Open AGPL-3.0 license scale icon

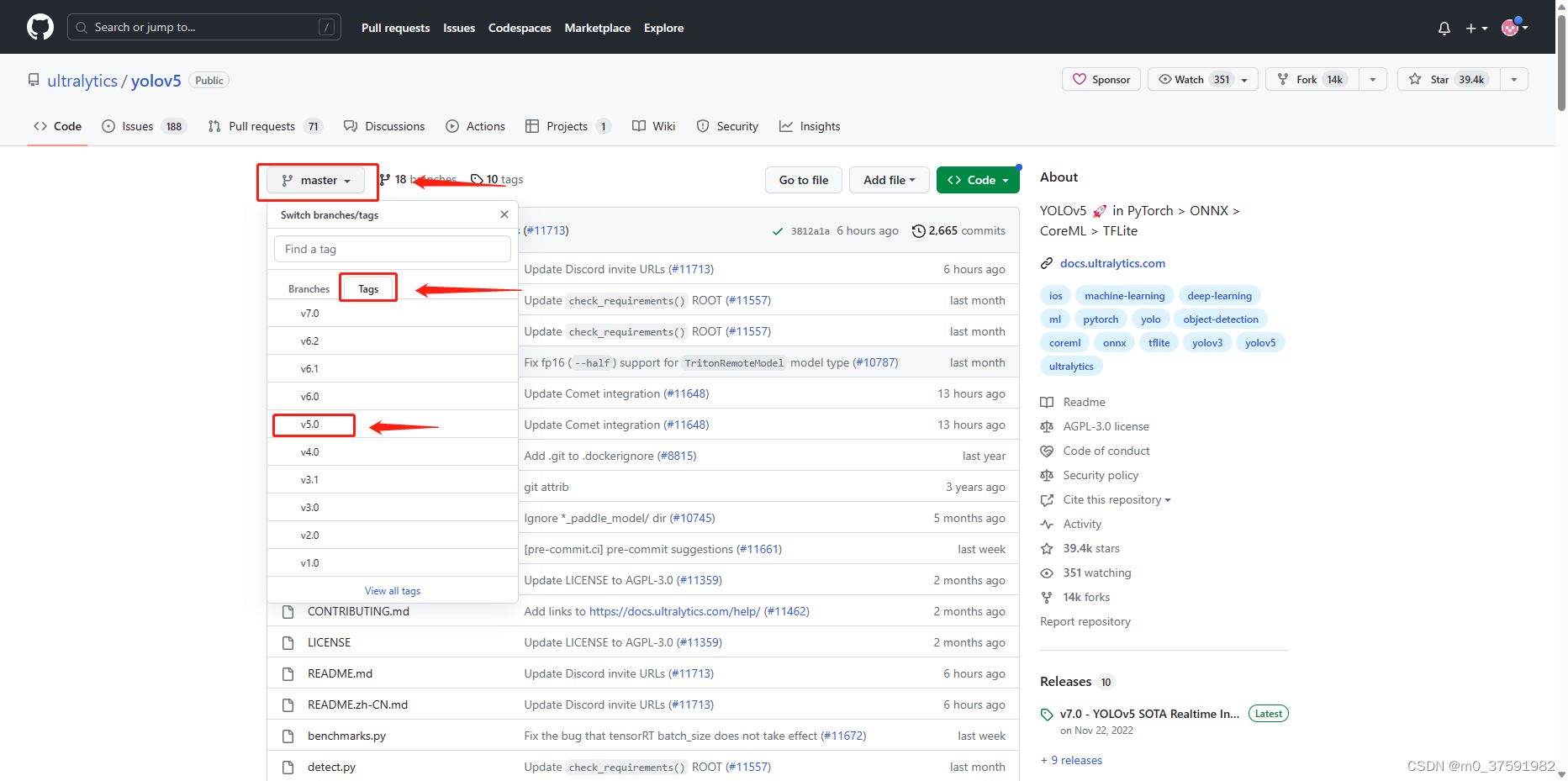pyautogui.click(x=1047, y=426)
